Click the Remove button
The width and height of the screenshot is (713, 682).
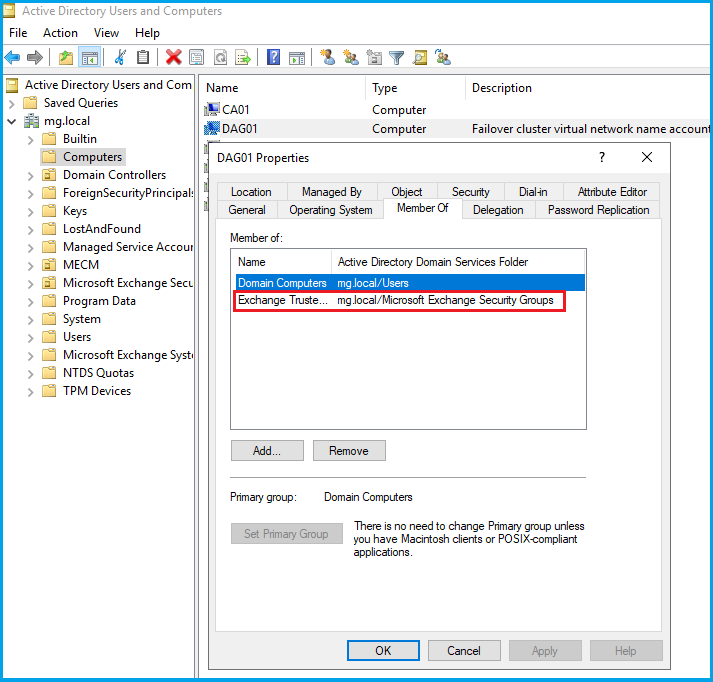(x=348, y=451)
